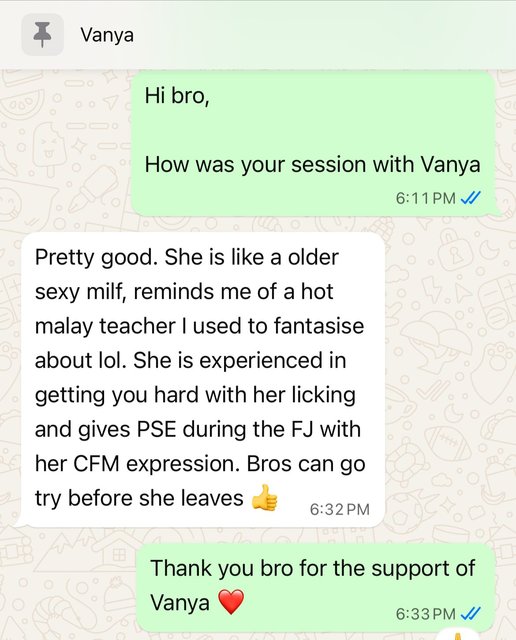Tap the thumbs up emoji in received message
Viewport: 516px width, 640px height.
[265, 498]
